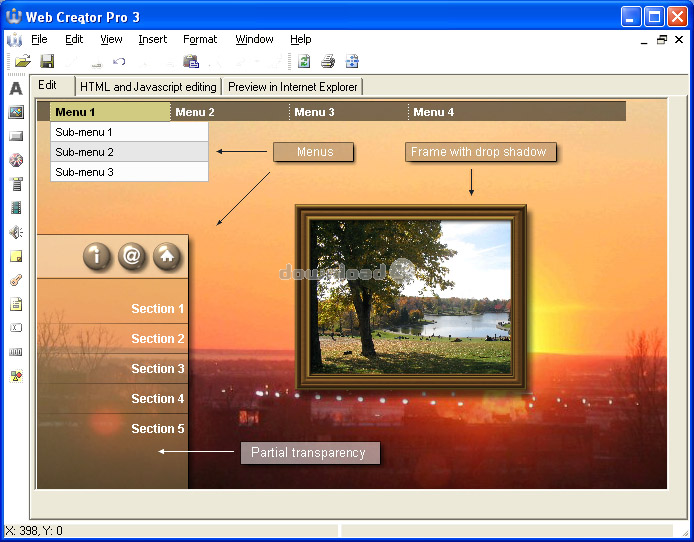Select the Text field tool marked X
This screenshot has height=542, width=694.
tap(16, 328)
